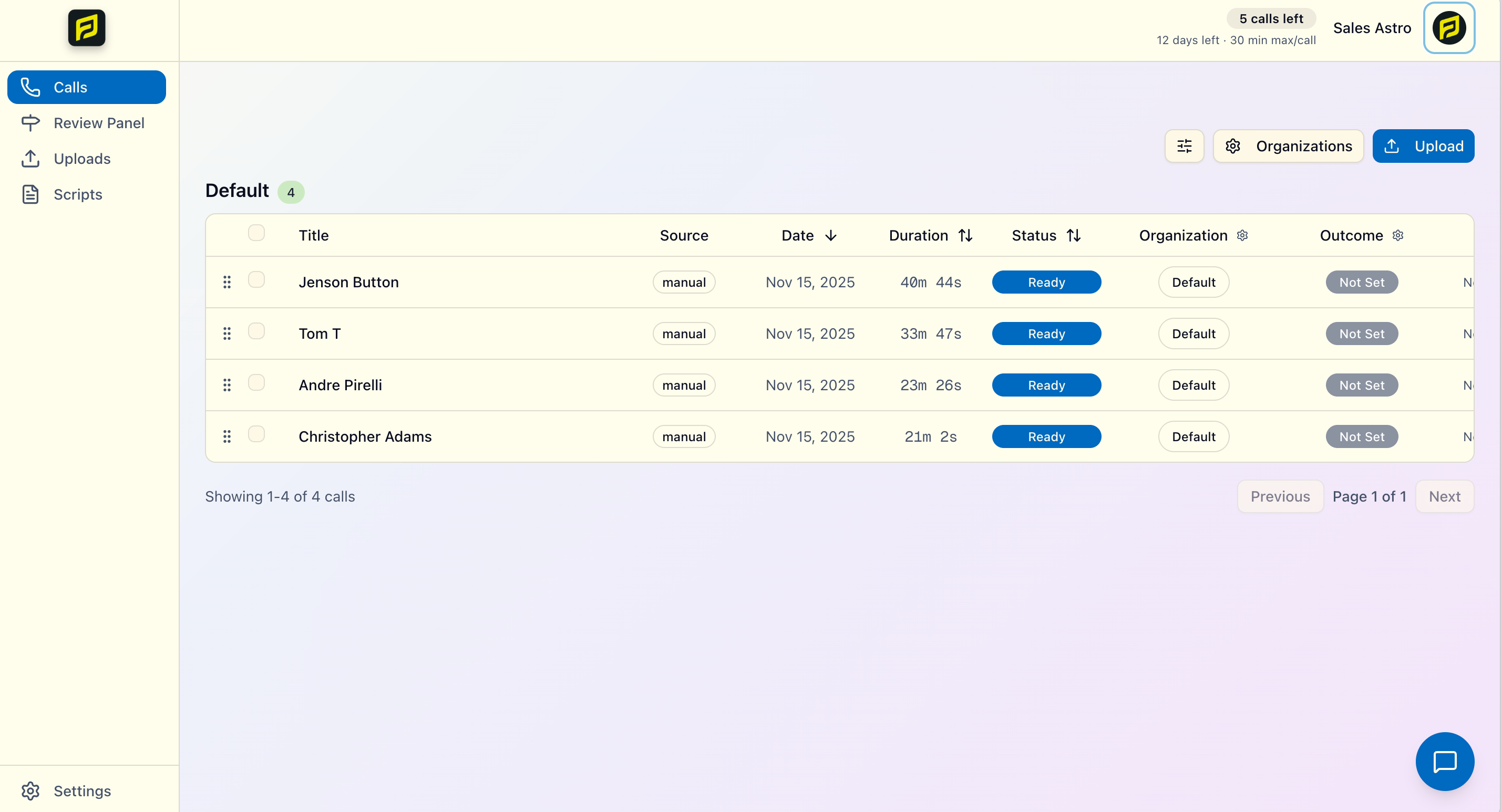The width and height of the screenshot is (1502, 812).
Task: Click the filters icon near Upload button
Action: (1184, 145)
